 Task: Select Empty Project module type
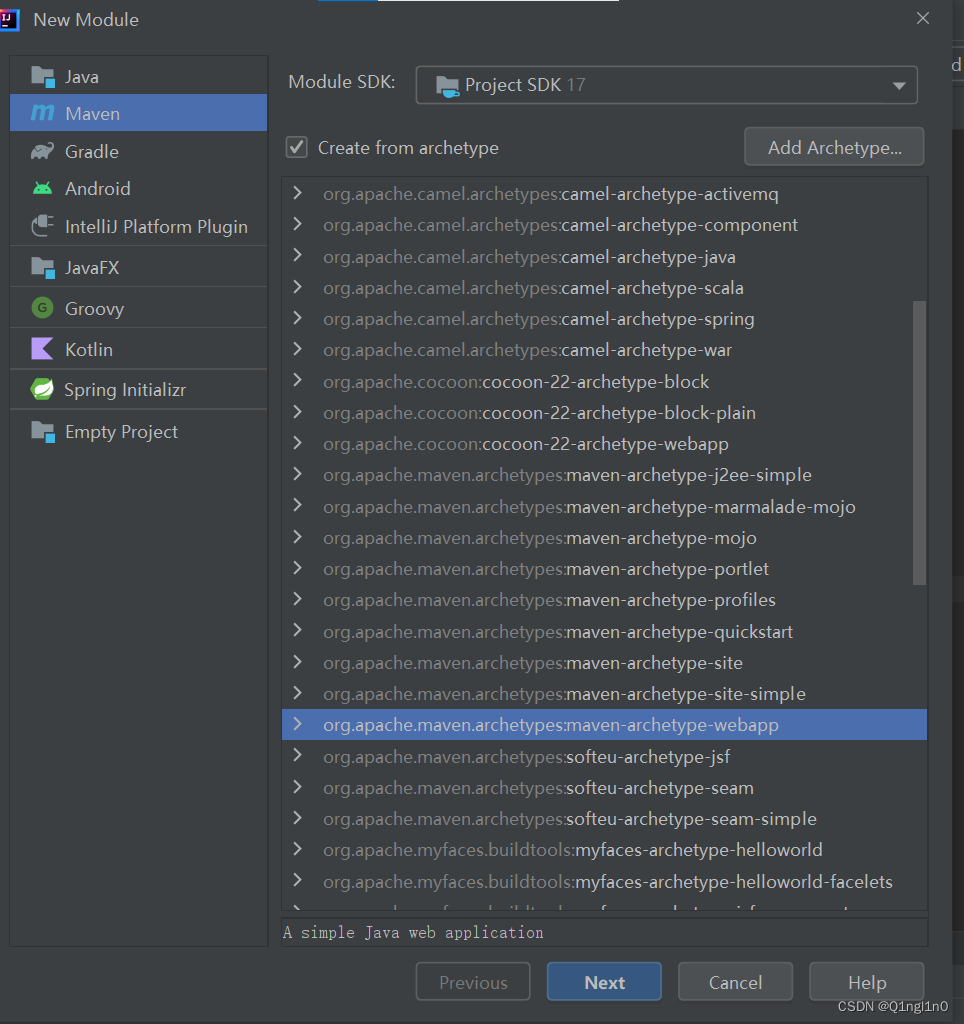tap(138, 432)
